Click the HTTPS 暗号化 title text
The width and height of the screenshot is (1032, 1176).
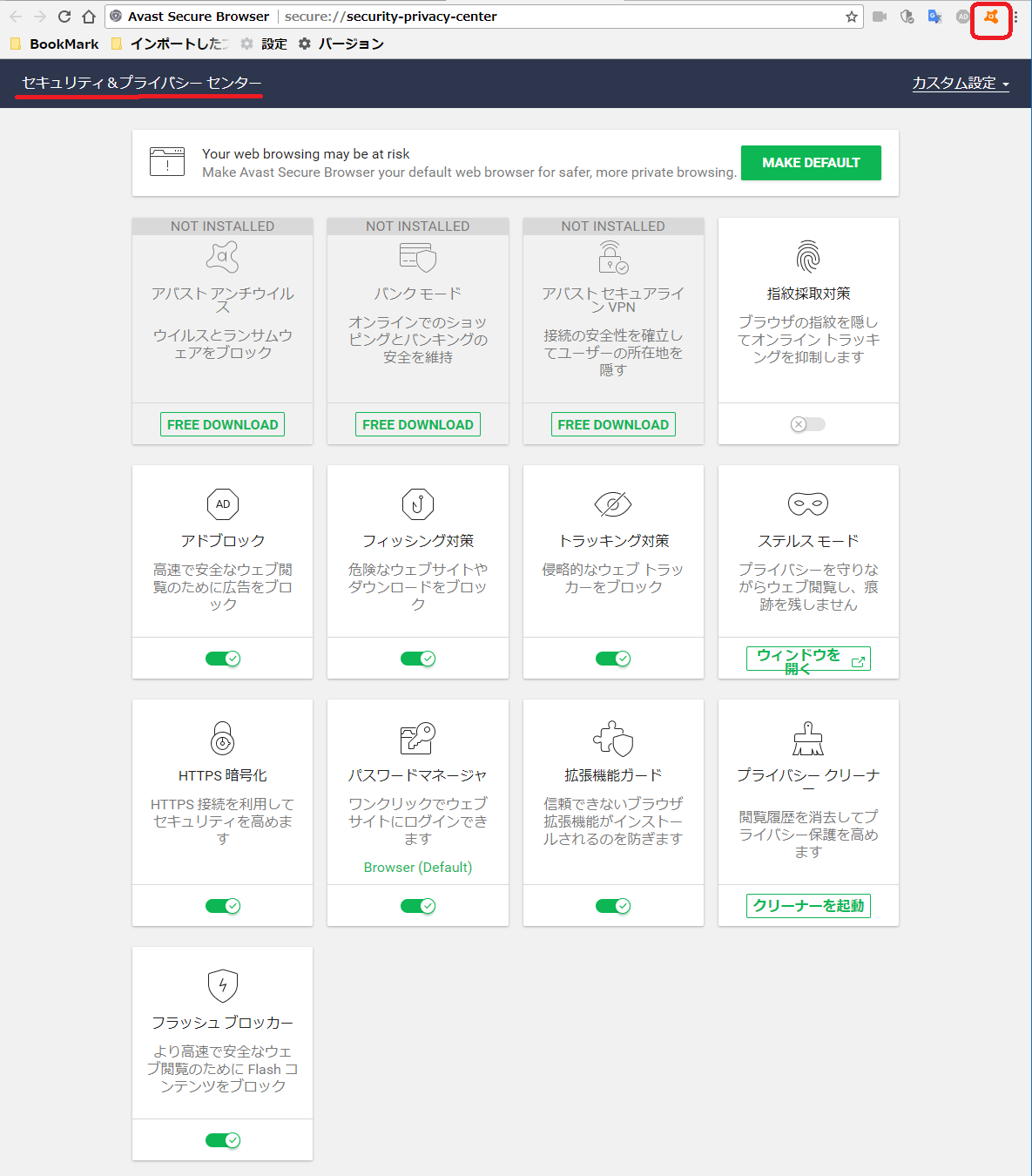tap(223, 775)
